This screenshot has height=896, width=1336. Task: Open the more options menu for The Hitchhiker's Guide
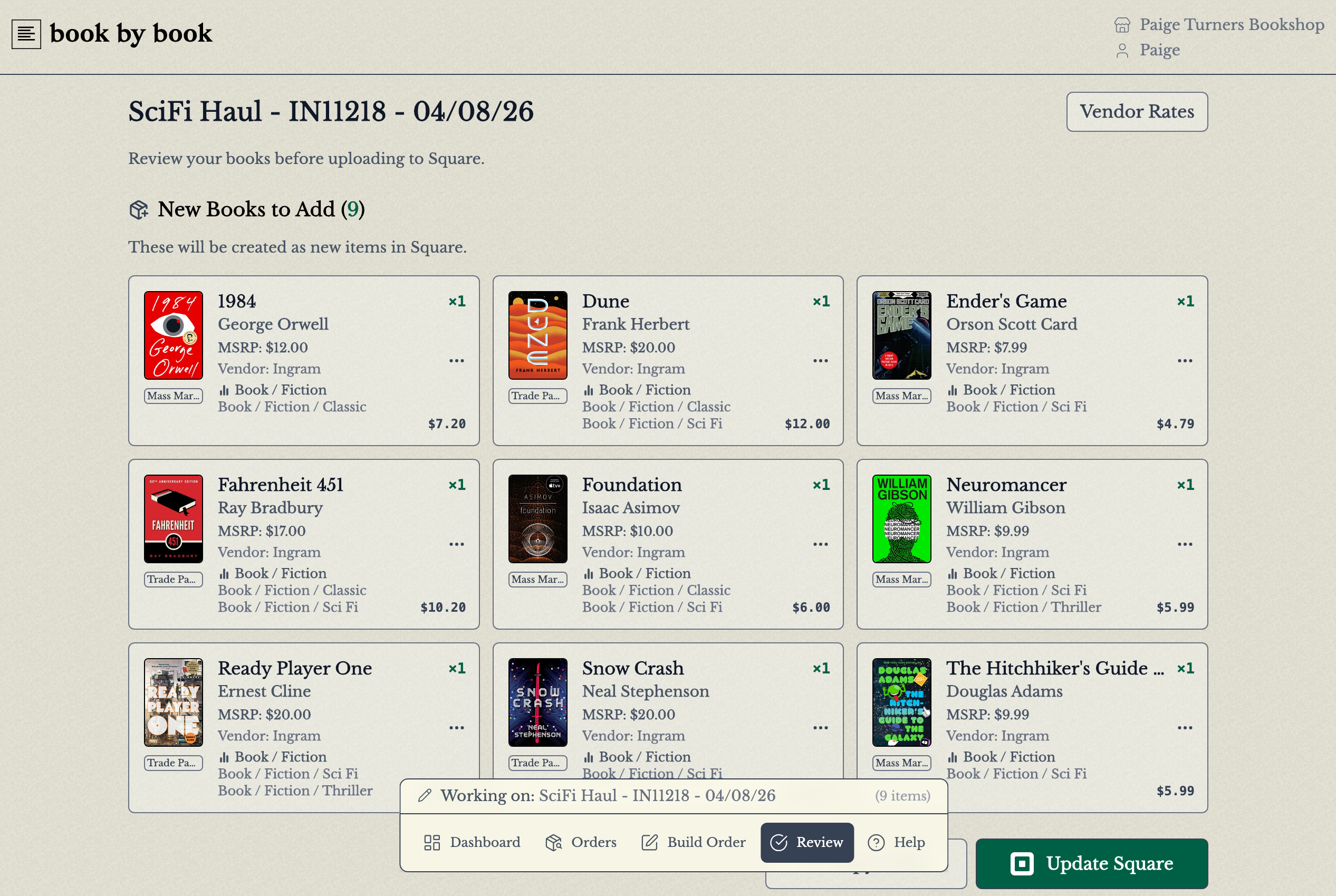point(1185,727)
